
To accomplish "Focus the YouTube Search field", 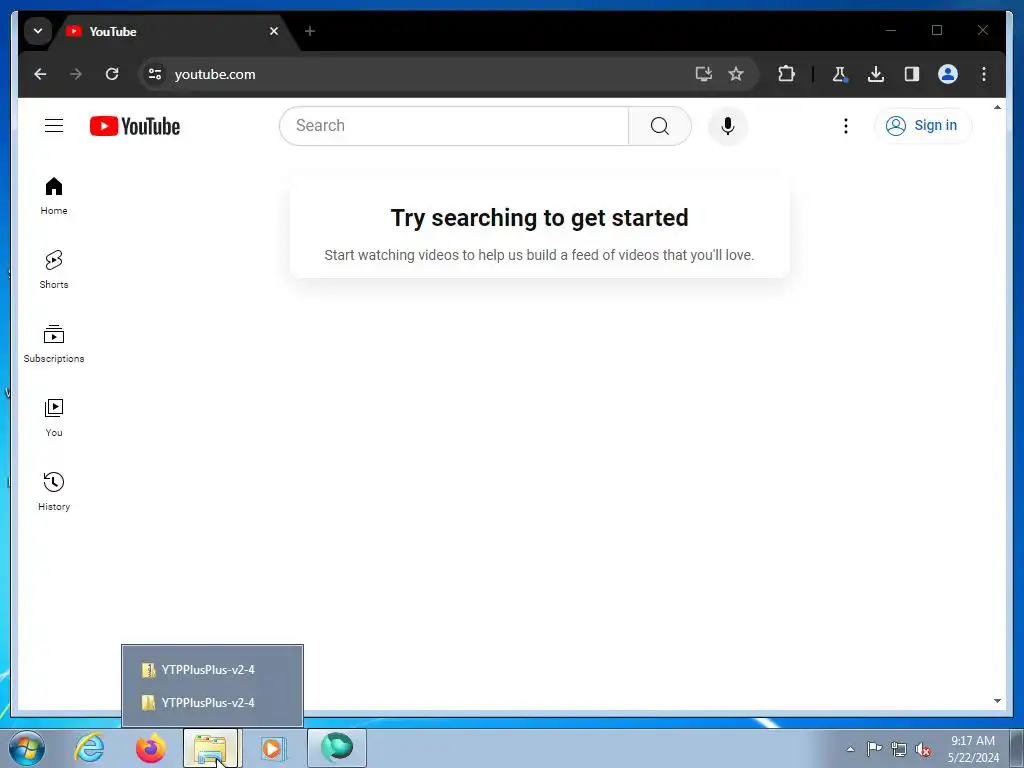I will (x=454, y=126).
